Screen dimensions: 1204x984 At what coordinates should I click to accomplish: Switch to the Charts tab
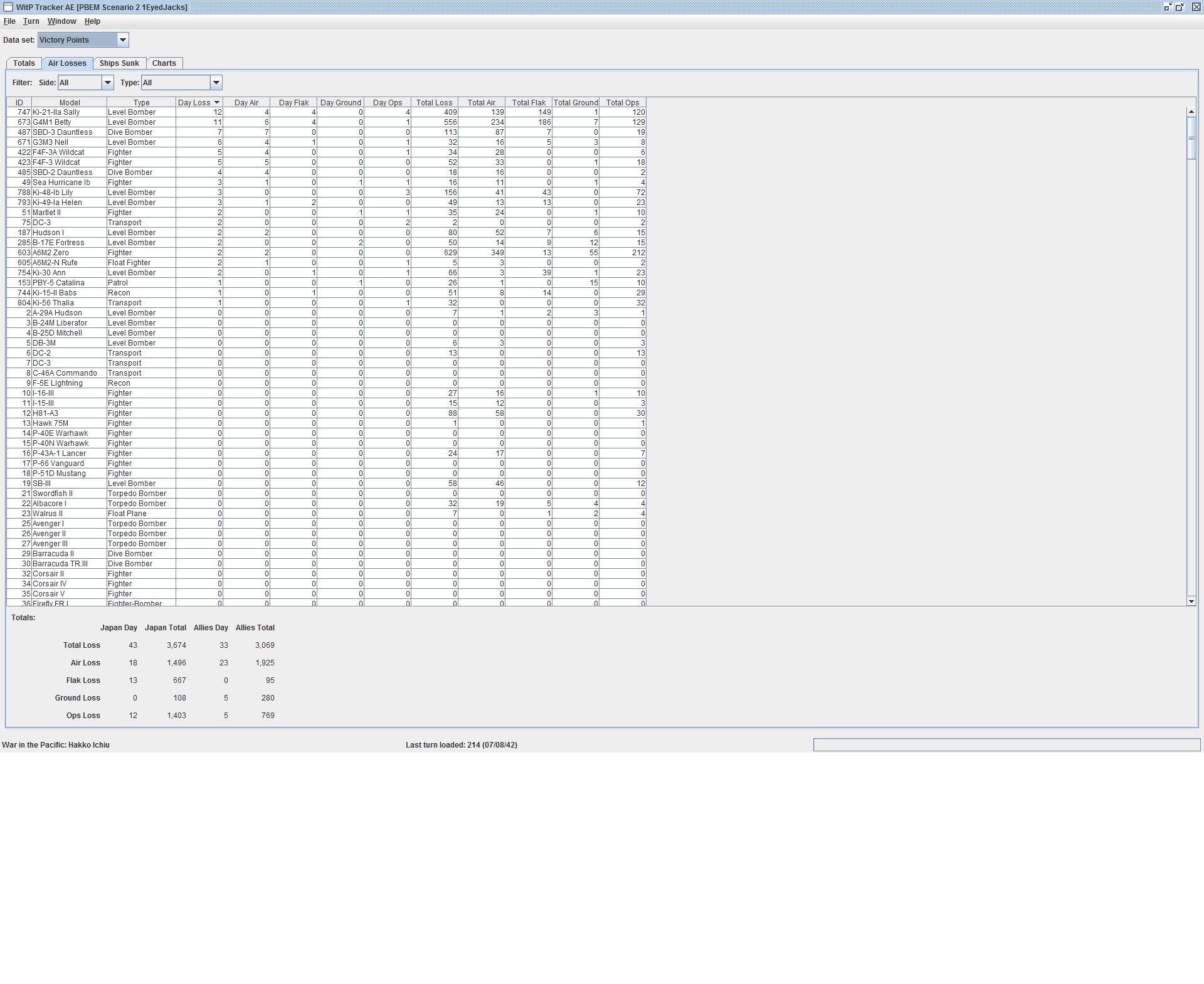pyautogui.click(x=164, y=63)
